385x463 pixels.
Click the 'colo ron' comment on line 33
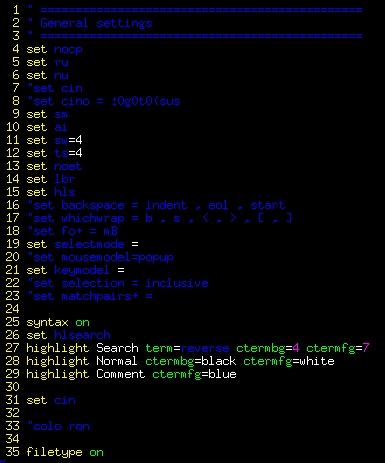(x=61, y=427)
